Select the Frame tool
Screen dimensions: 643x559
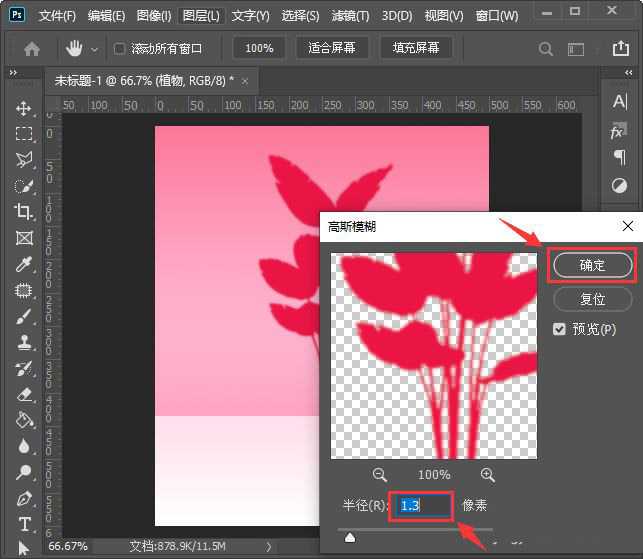(x=24, y=238)
